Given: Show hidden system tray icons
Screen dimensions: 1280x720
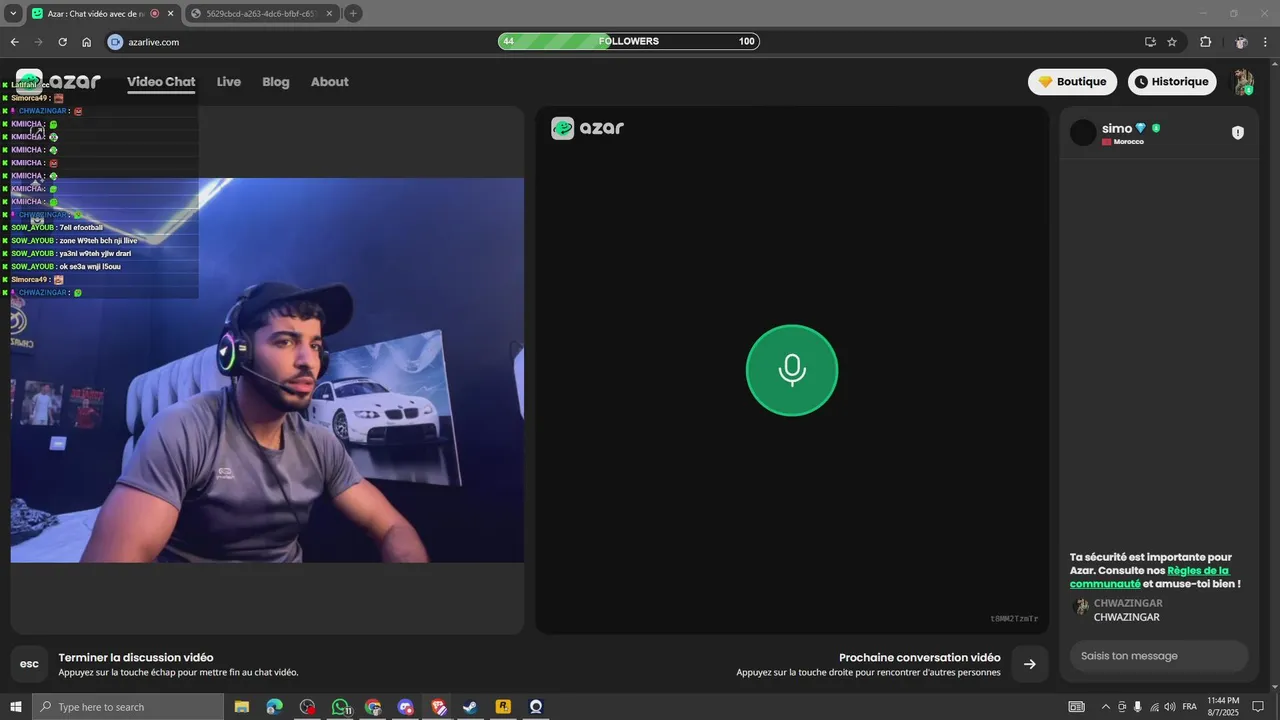Looking at the screenshot, I should [1105, 707].
